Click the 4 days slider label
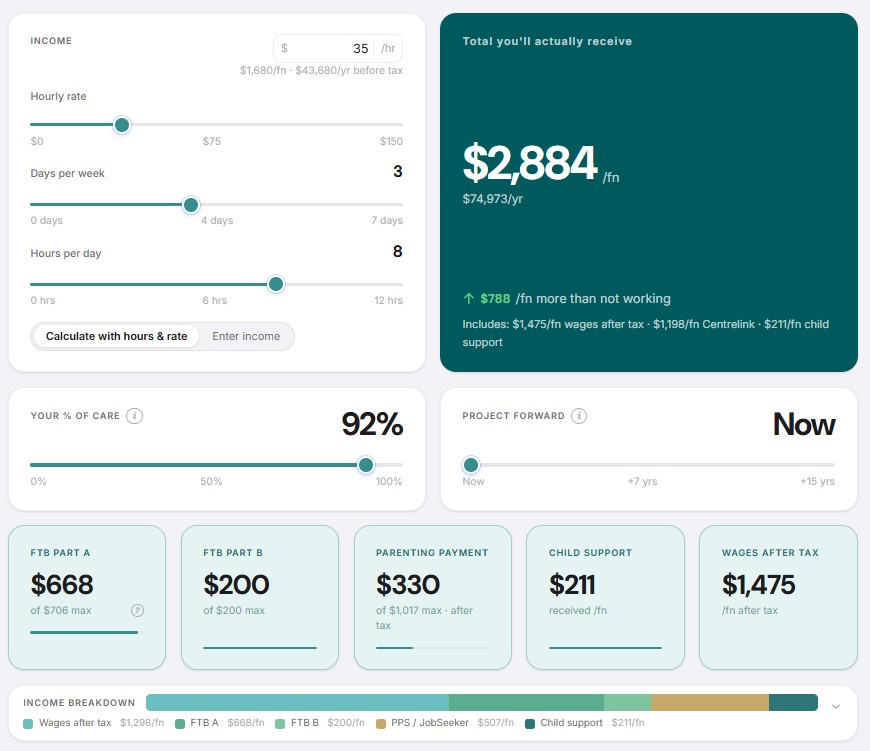This screenshot has height=751, width=870. tap(217, 221)
